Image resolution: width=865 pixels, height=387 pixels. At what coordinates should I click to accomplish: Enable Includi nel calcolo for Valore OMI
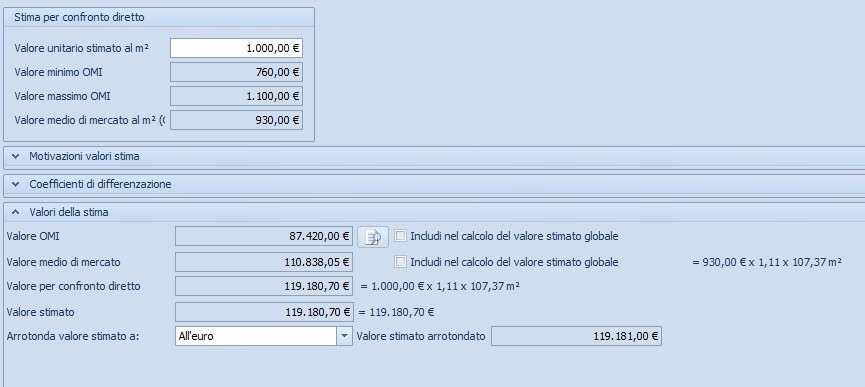coord(401,236)
